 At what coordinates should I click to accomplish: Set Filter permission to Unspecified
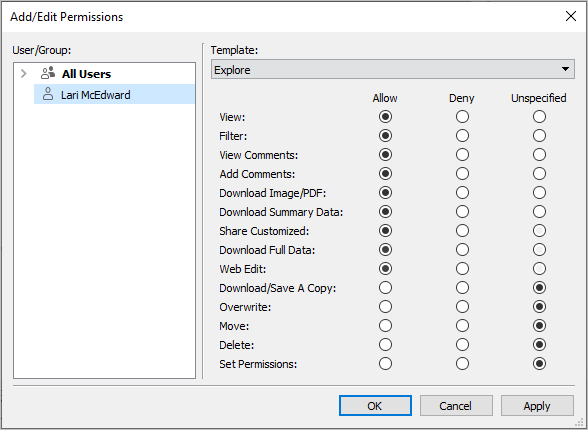click(x=539, y=135)
